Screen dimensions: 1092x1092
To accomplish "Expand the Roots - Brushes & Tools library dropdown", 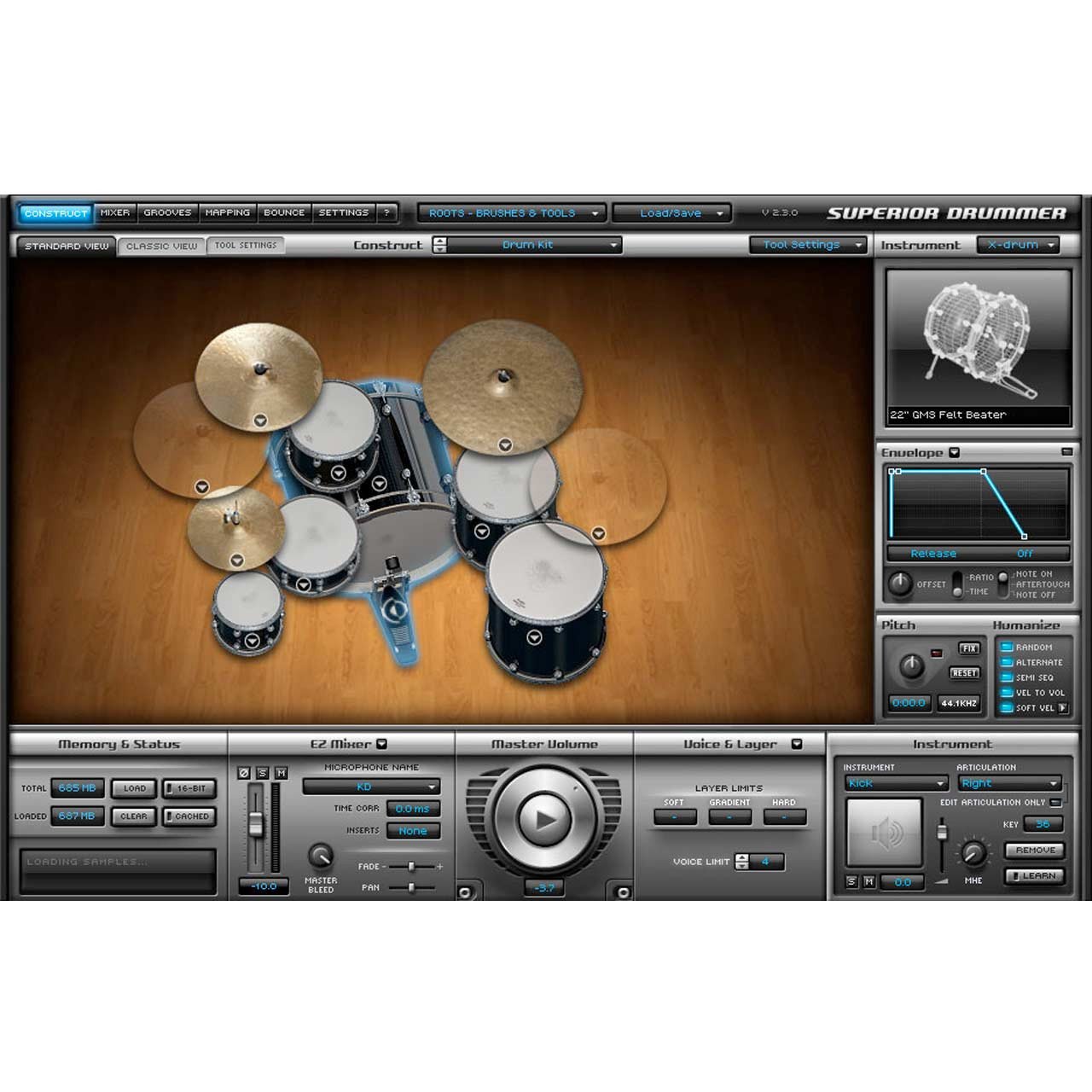I will pos(512,213).
